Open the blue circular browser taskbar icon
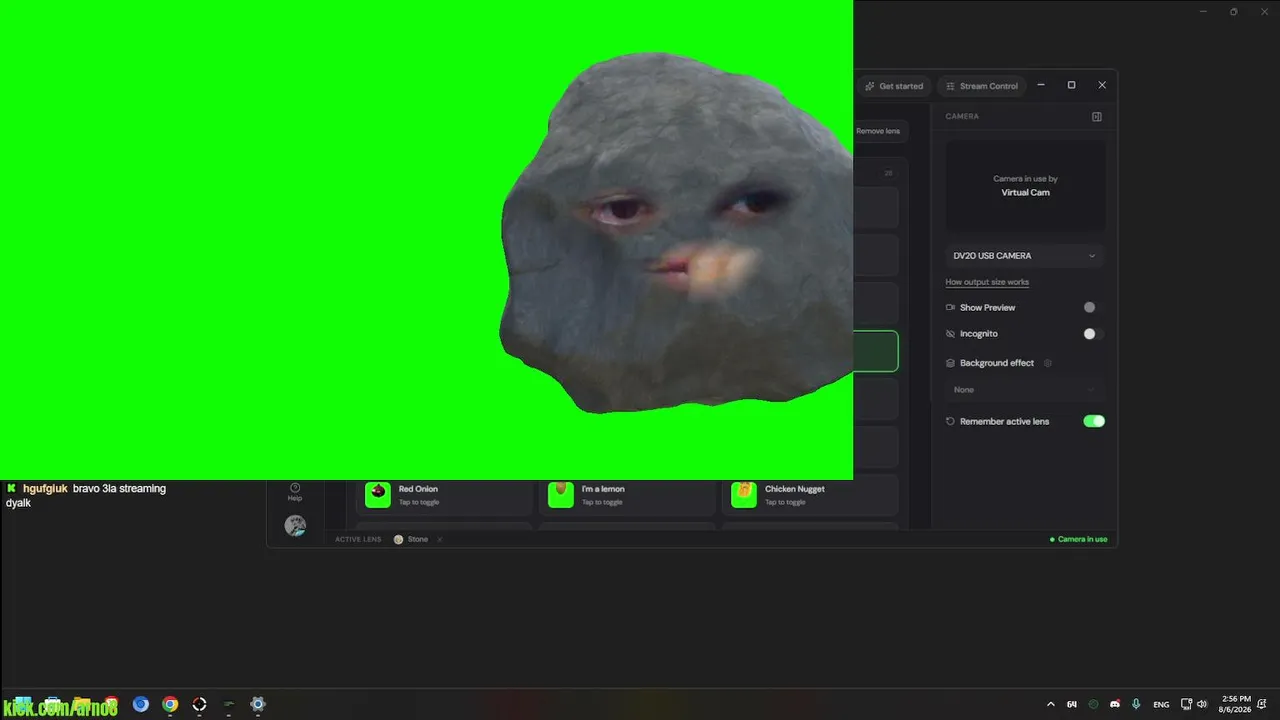Image resolution: width=1280 pixels, height=720 pixels. tap(141, 704)
